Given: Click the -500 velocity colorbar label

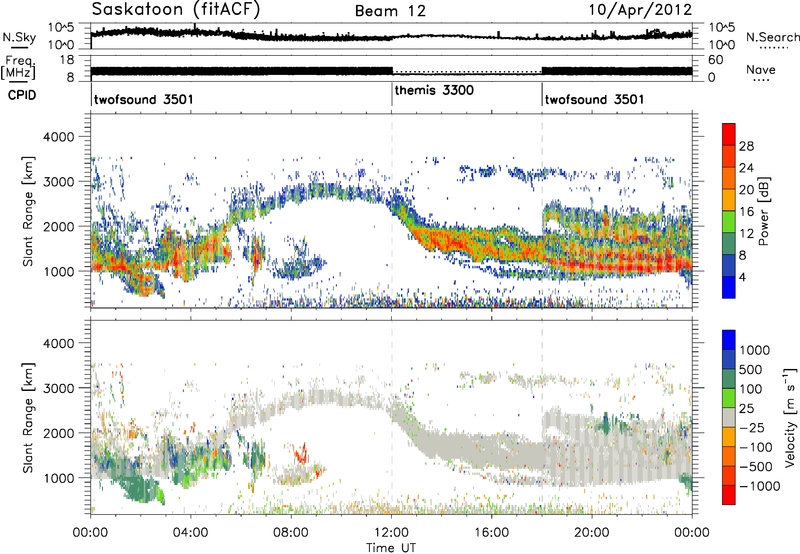Looking at the screenshot, I should 756,467.
